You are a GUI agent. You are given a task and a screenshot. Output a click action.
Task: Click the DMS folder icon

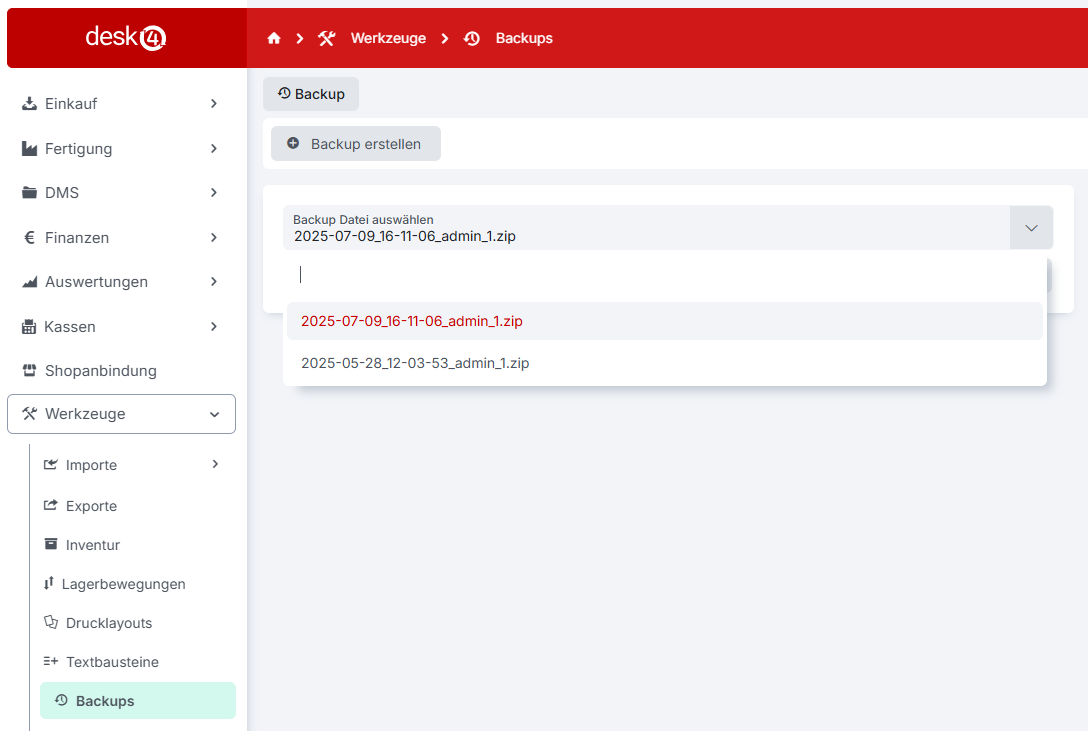(29, 193)
